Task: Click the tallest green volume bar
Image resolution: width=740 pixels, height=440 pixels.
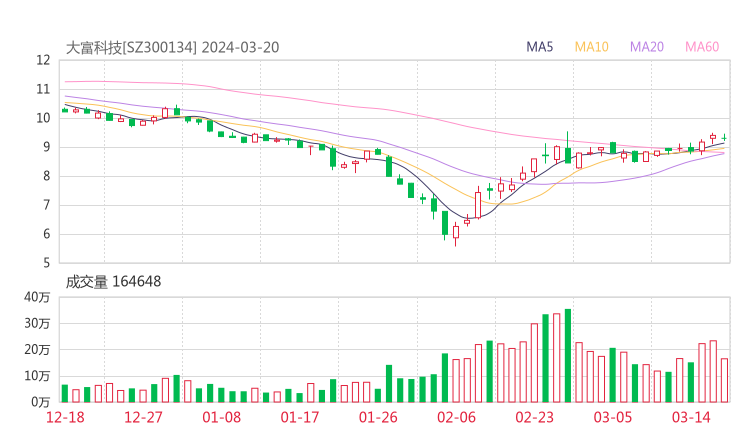Action: click(x=568, y=355)
